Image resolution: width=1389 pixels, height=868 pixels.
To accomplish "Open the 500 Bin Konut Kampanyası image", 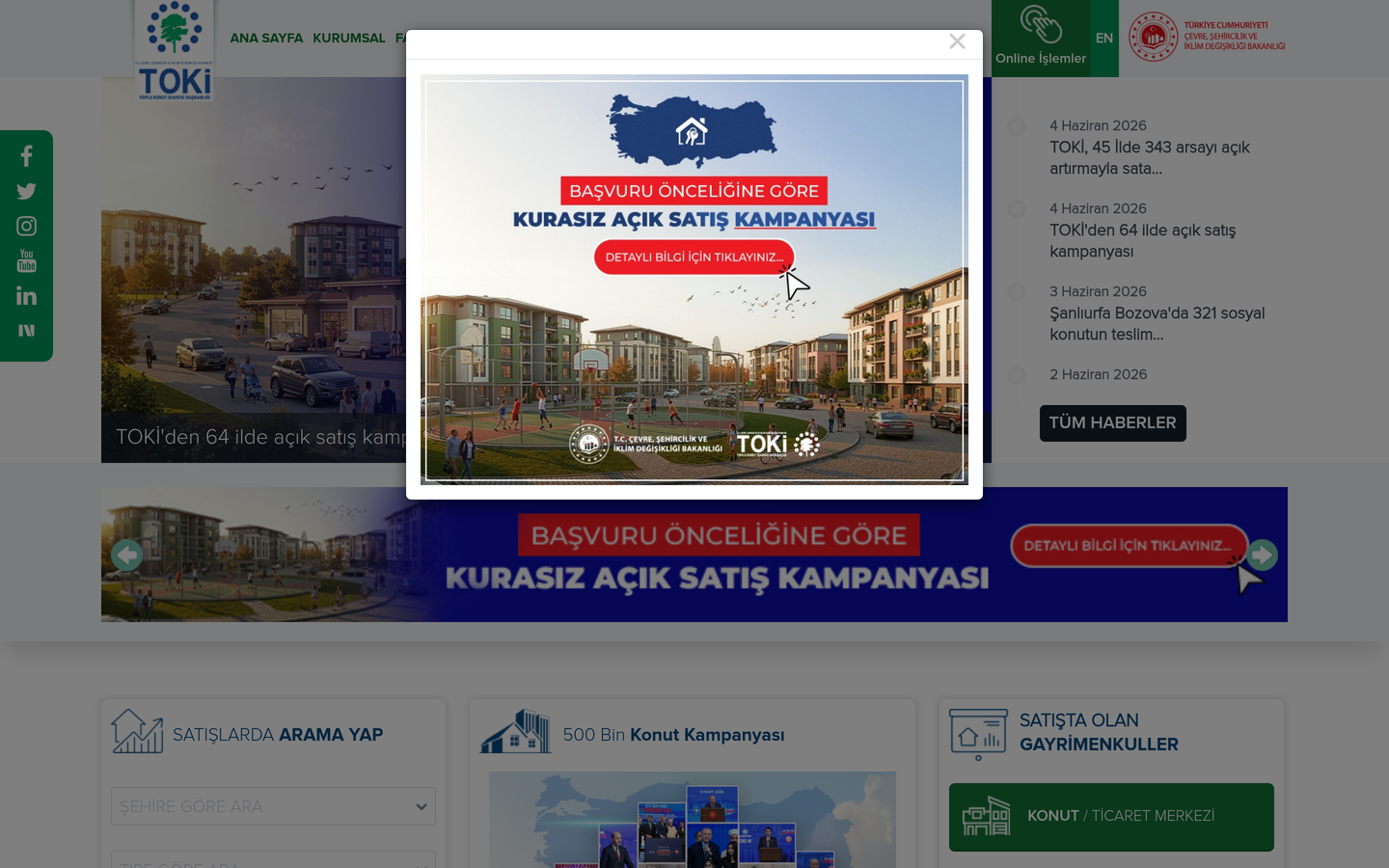I will coord(693,820).
